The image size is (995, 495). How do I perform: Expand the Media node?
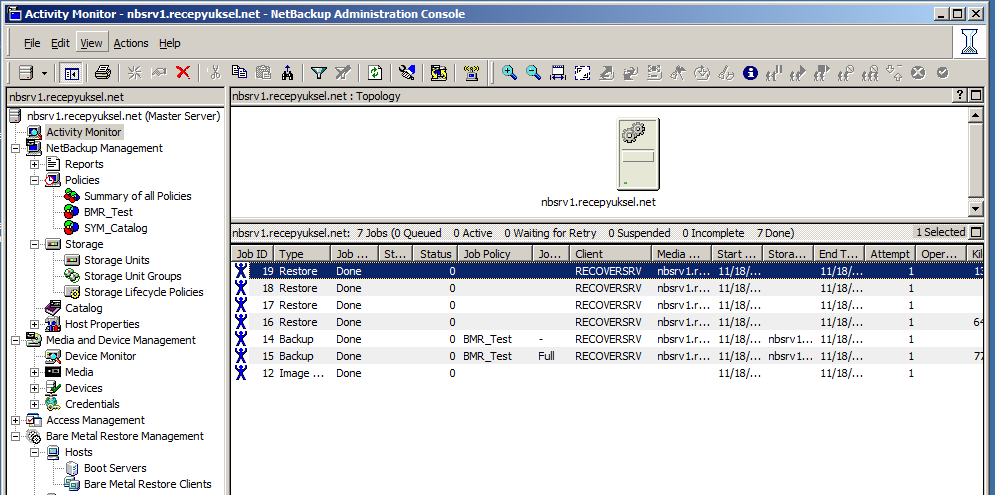[34, 373]
